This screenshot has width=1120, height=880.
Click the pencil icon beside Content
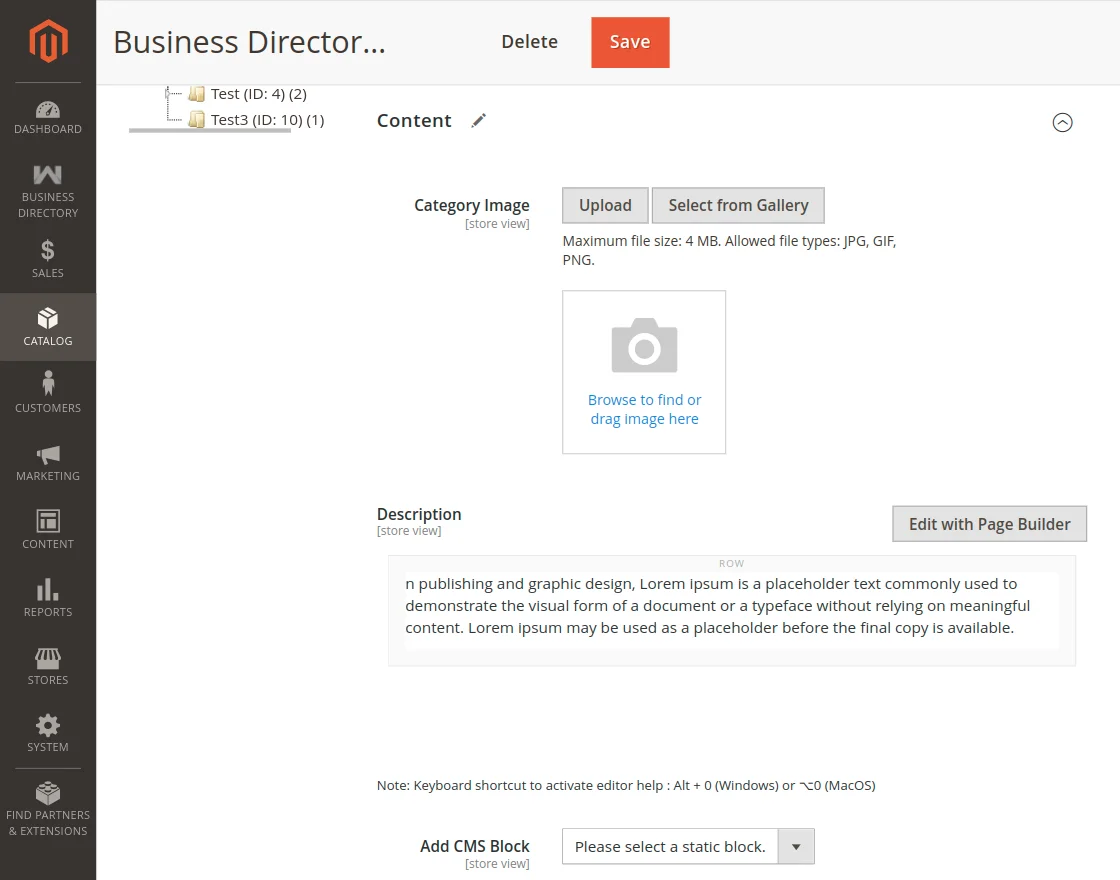(x=479, y=120)
